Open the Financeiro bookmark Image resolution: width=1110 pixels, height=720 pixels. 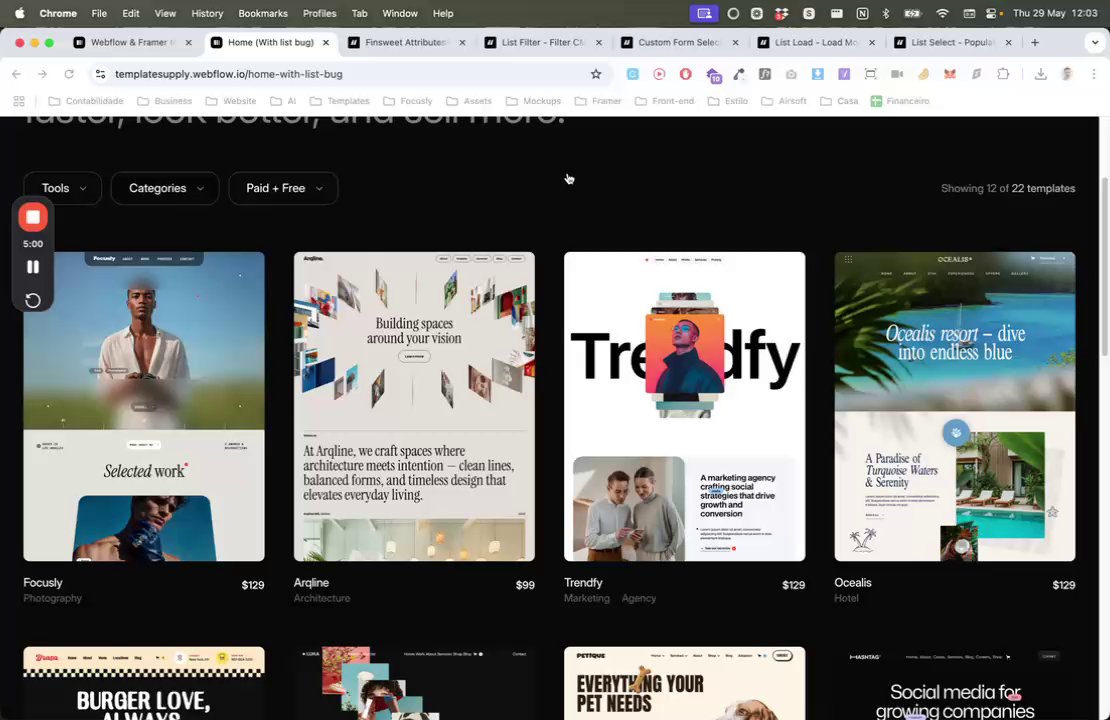pos(900,101)
